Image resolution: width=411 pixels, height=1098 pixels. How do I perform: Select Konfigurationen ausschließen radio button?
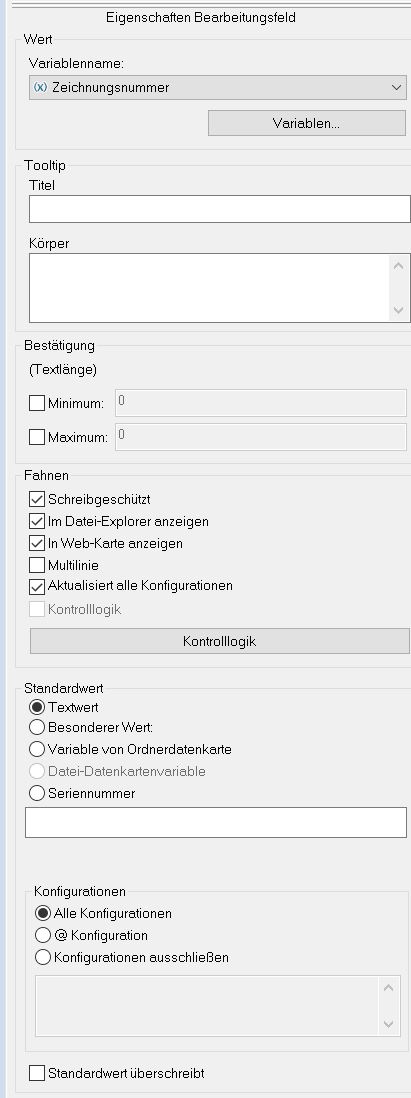click(x=43, y=957)
